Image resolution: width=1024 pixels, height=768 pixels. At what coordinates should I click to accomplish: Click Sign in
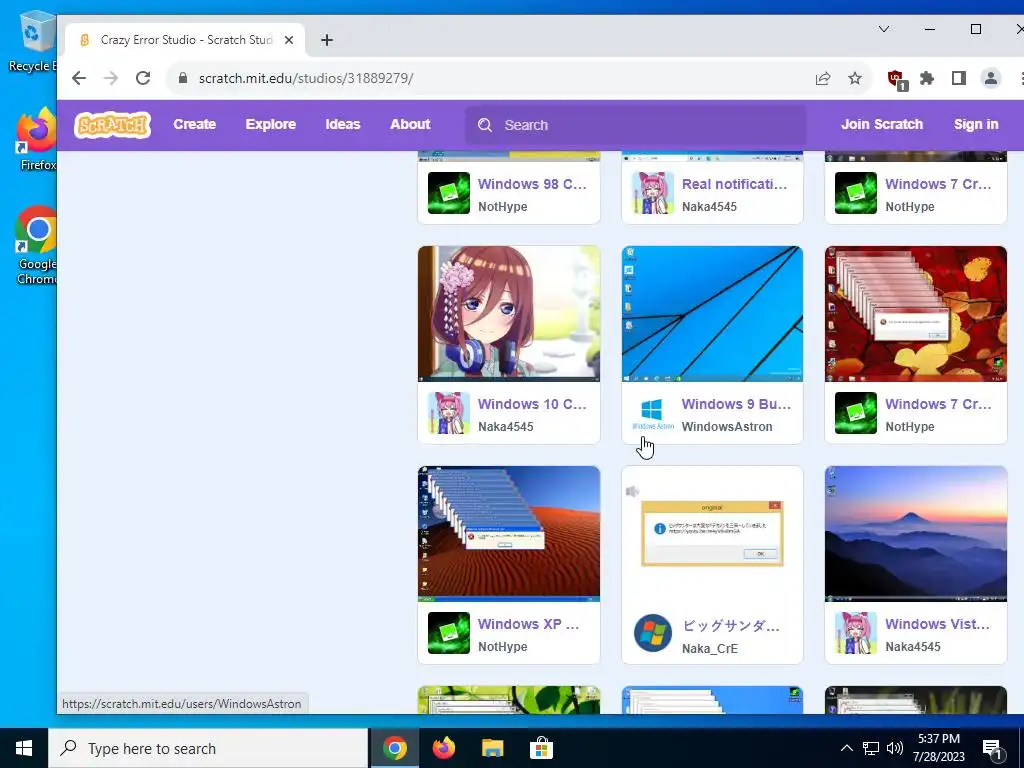tap(976, 124)
